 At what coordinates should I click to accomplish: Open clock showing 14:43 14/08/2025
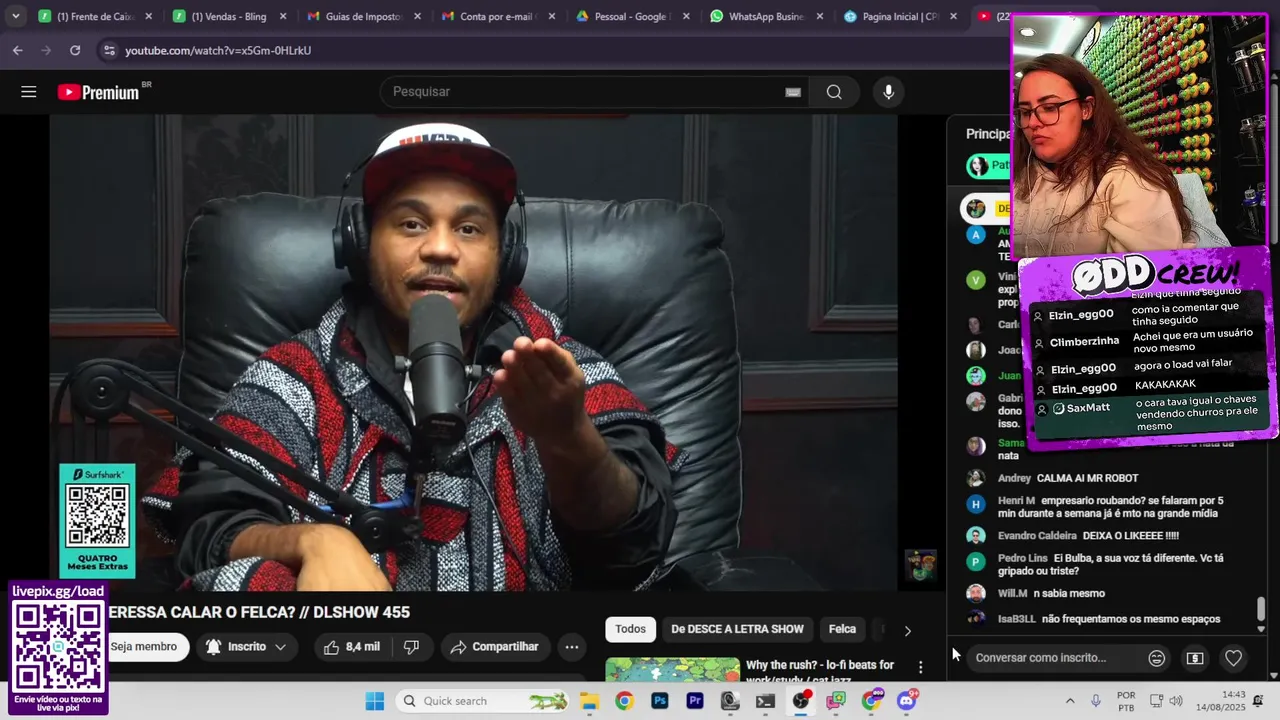click(1220, 701)
